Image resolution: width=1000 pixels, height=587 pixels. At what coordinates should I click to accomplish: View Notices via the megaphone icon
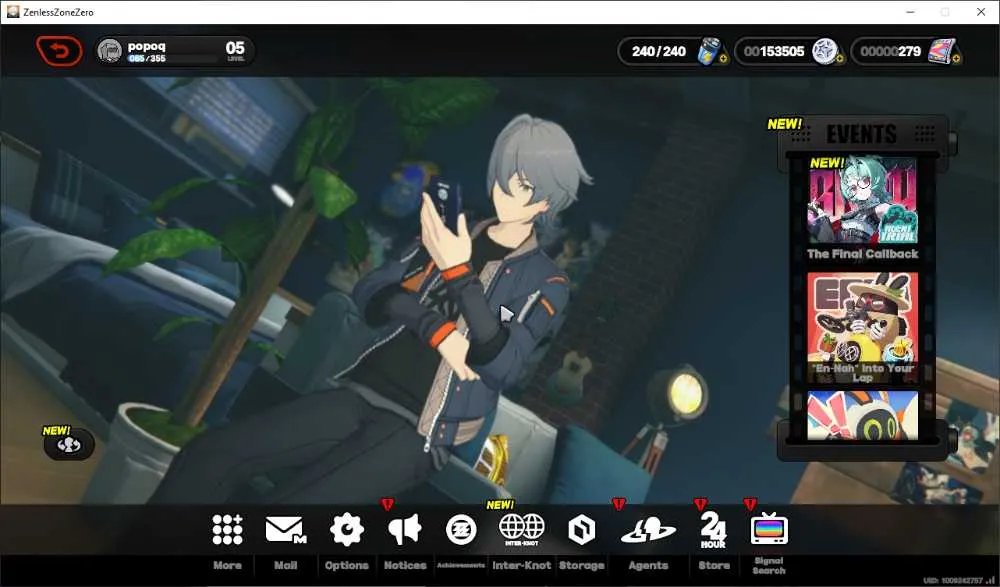pos(404,529)
